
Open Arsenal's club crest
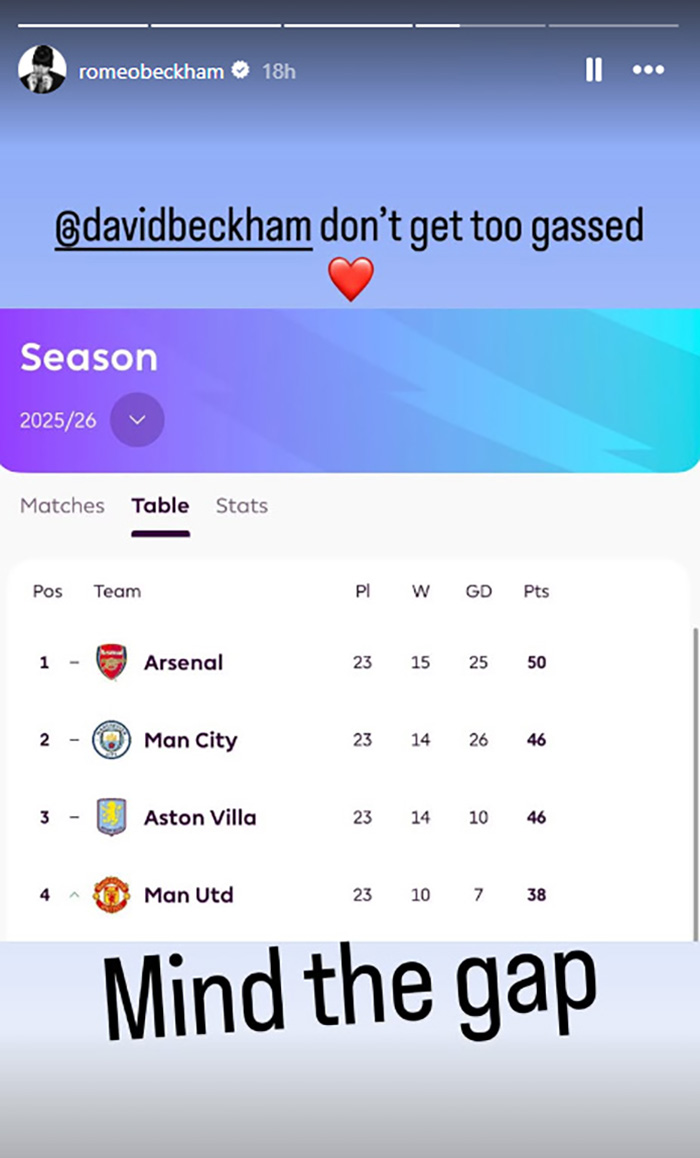(x=112, y=662)
